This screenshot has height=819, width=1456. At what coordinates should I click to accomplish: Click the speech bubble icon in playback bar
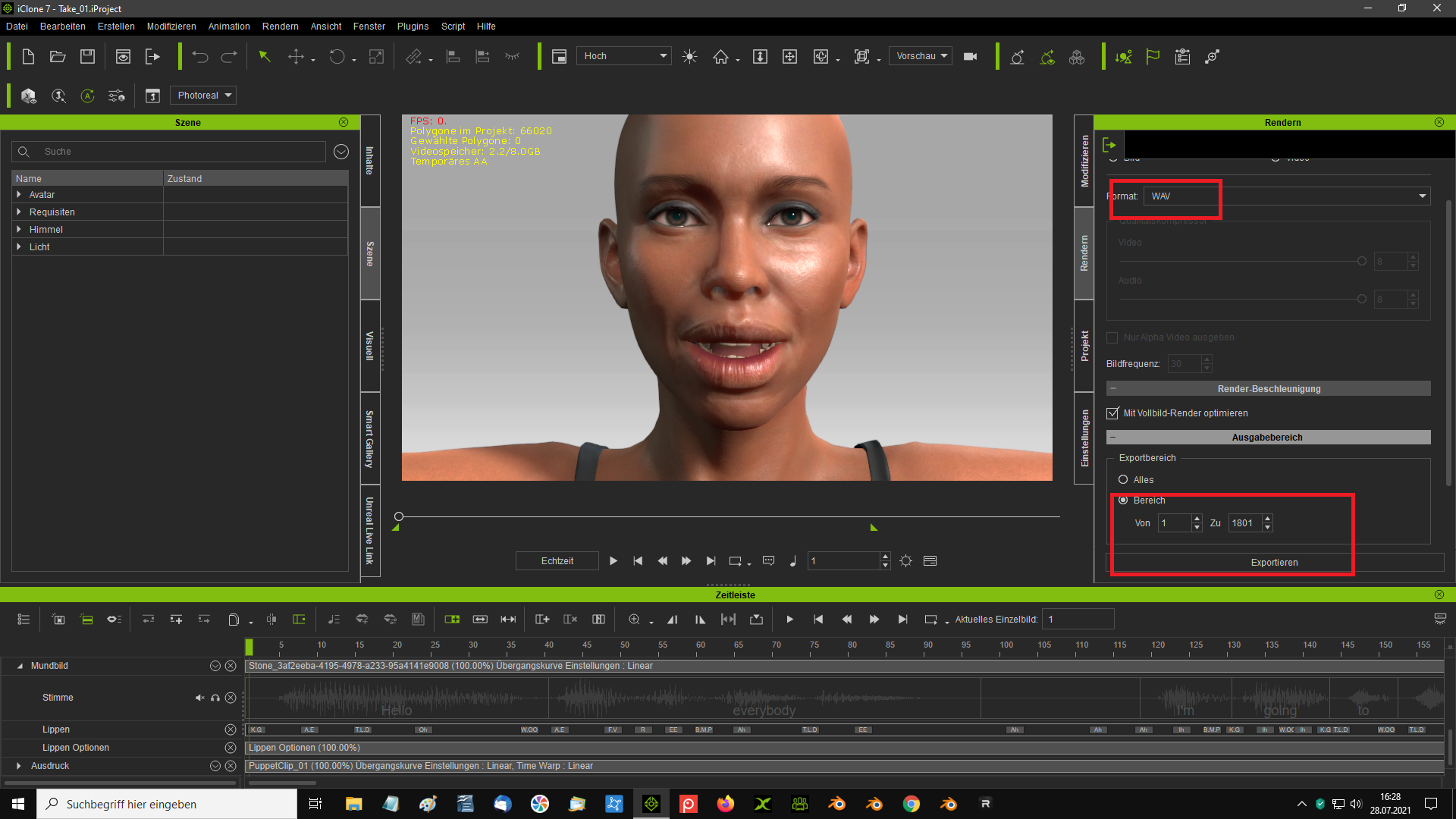[768, 561]
